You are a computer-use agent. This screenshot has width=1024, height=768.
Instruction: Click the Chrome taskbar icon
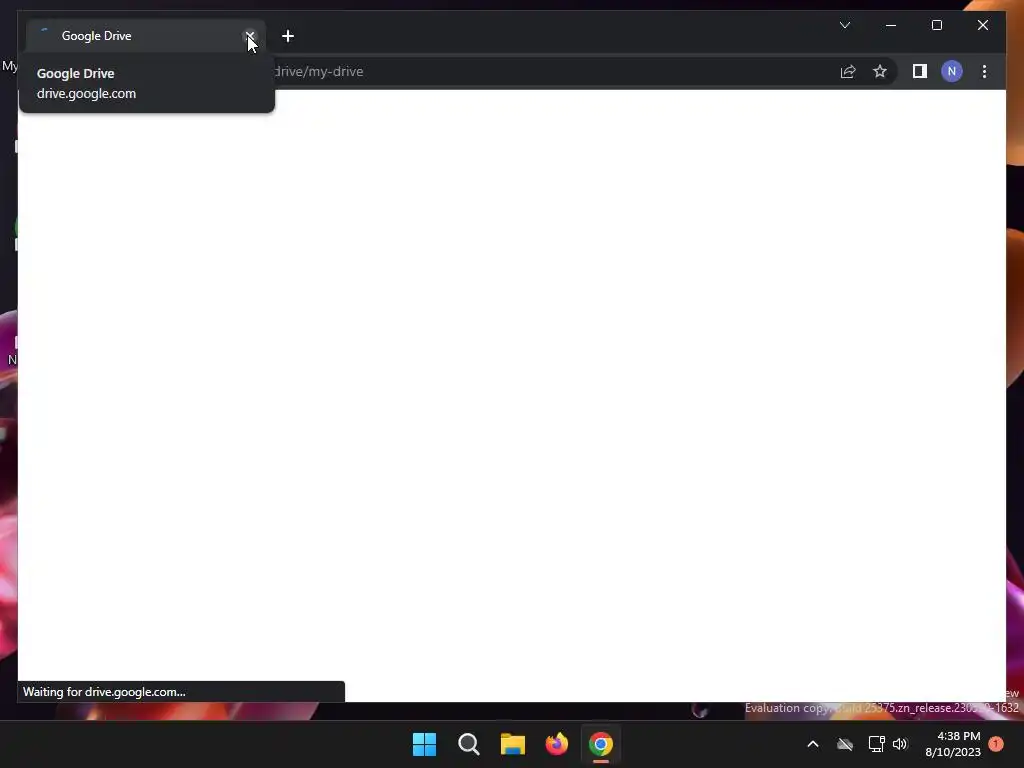click(601, 744)
